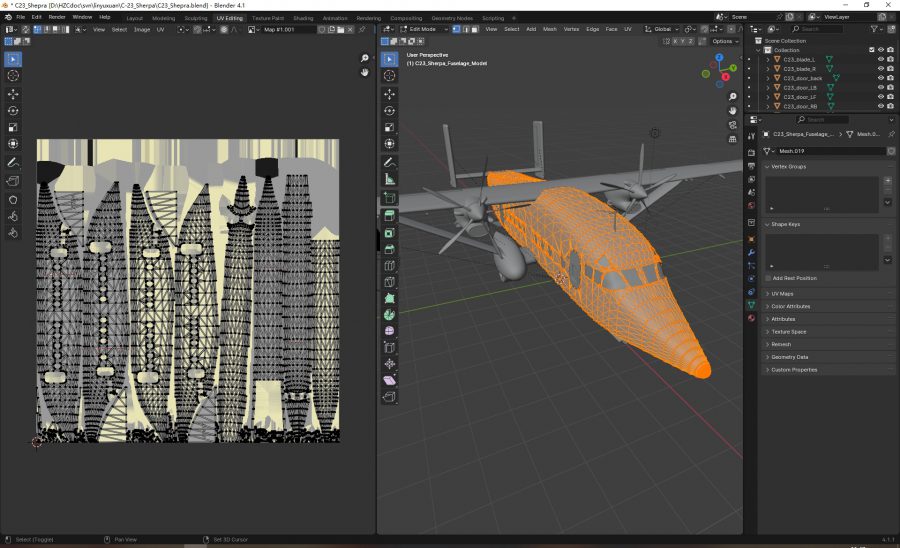Click the Options button in 3D viewport

pos(725,41)
